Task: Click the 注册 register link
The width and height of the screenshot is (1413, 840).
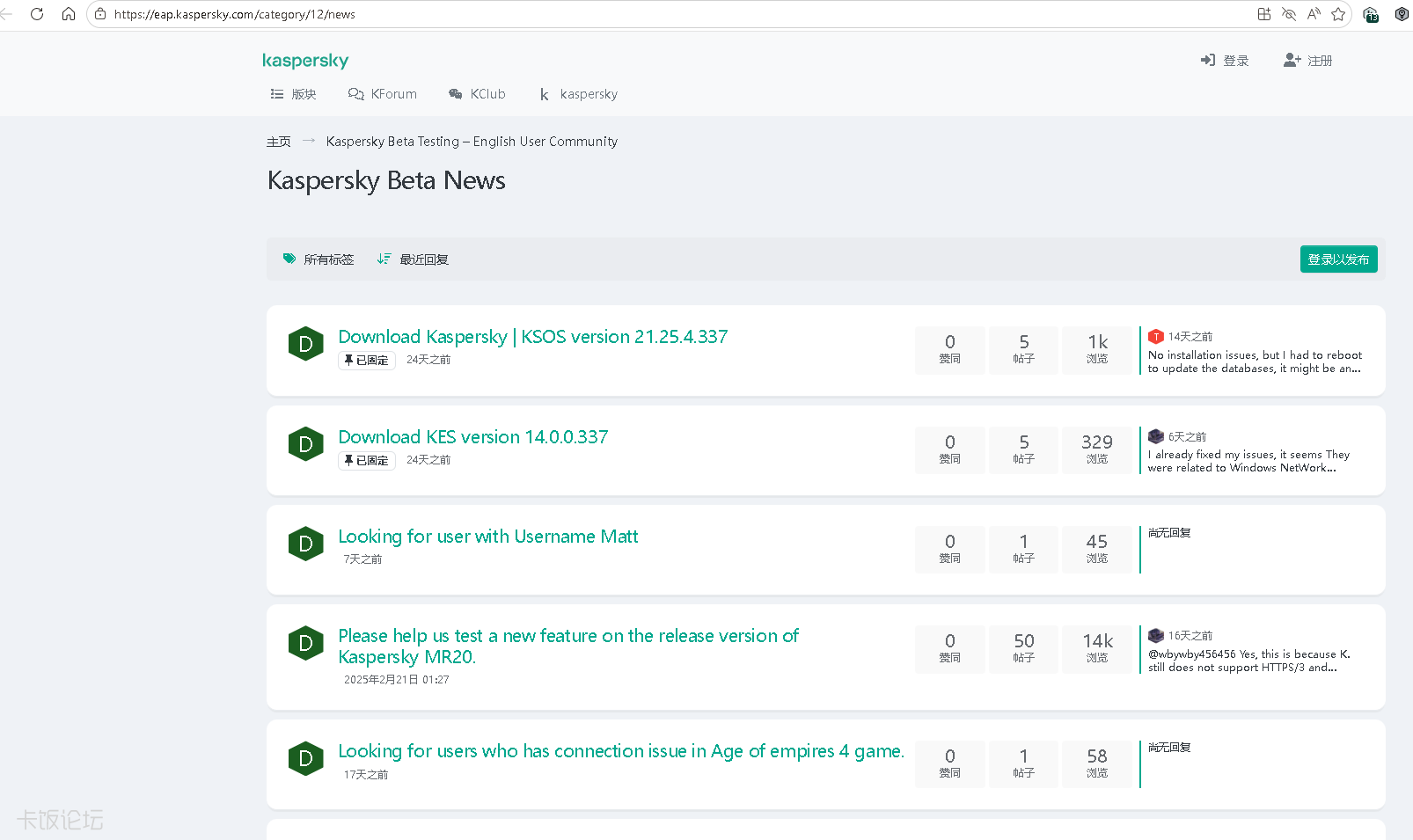Action: click(1308, 61)
